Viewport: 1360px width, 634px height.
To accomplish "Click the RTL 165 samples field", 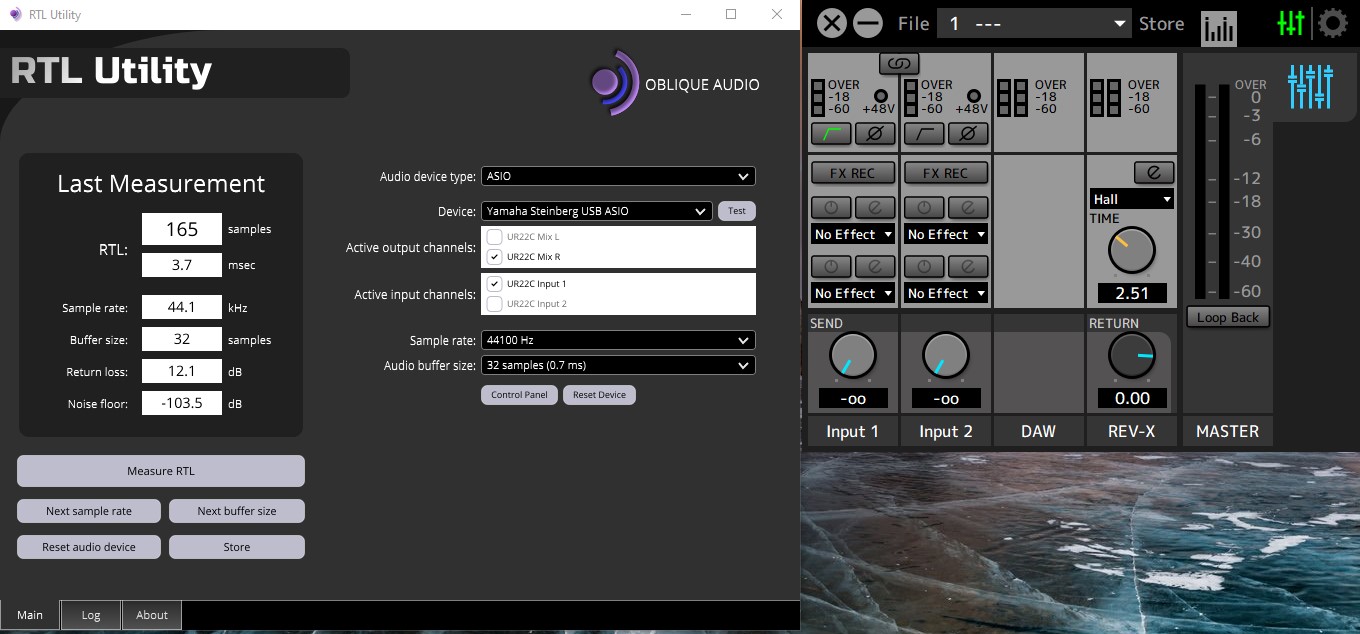I will [x=182, y=229].
